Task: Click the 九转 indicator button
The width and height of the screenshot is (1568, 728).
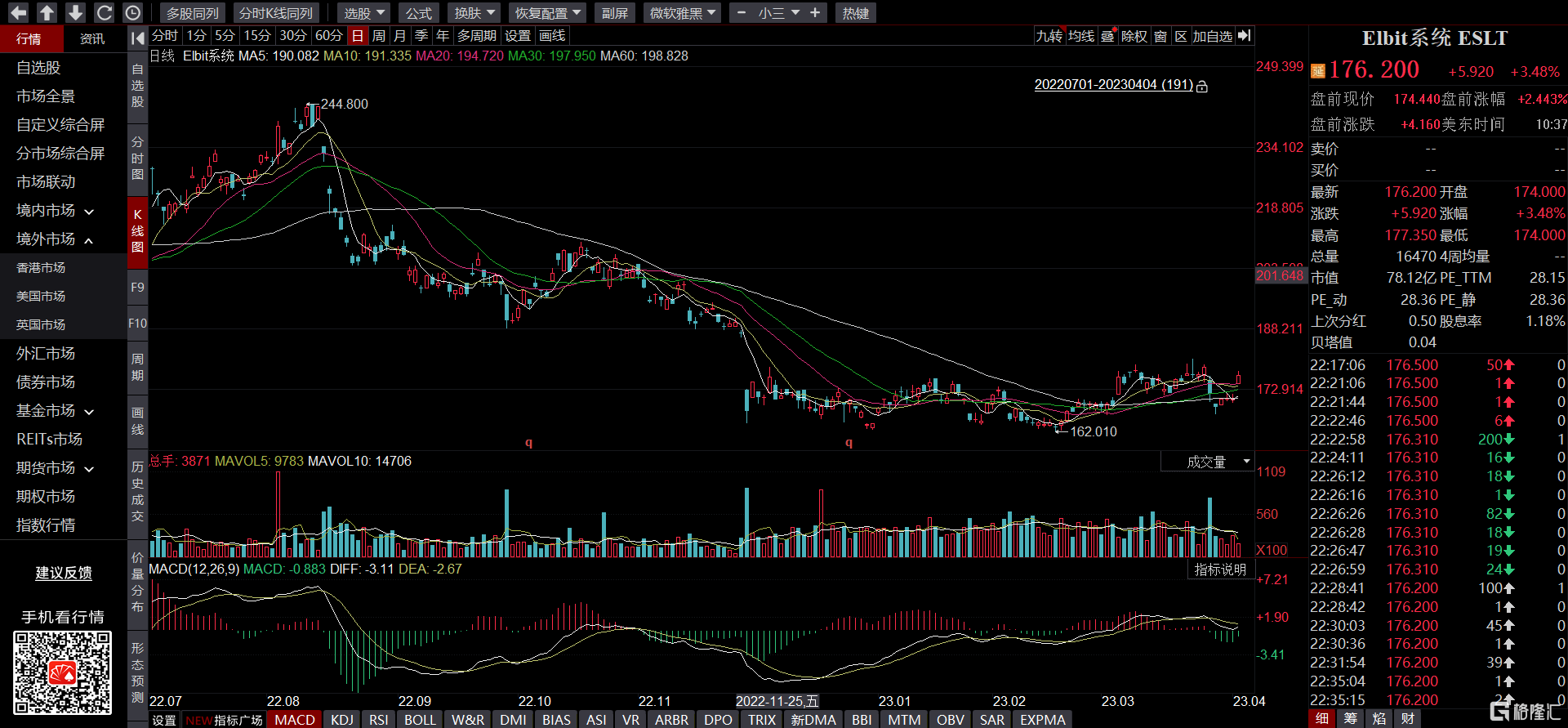Action: coord(1049,36)
